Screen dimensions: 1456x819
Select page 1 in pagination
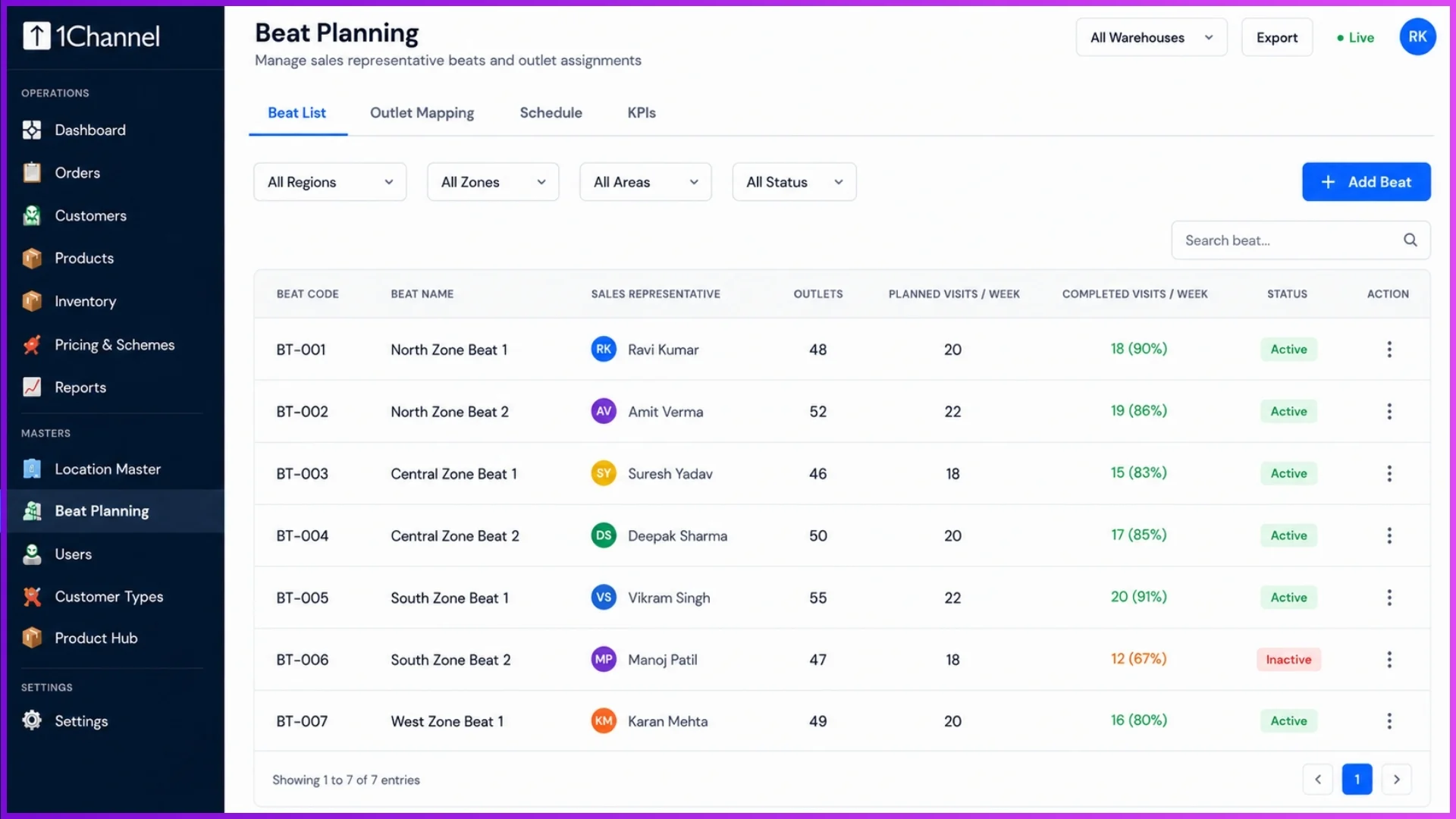click(1357, 780)
